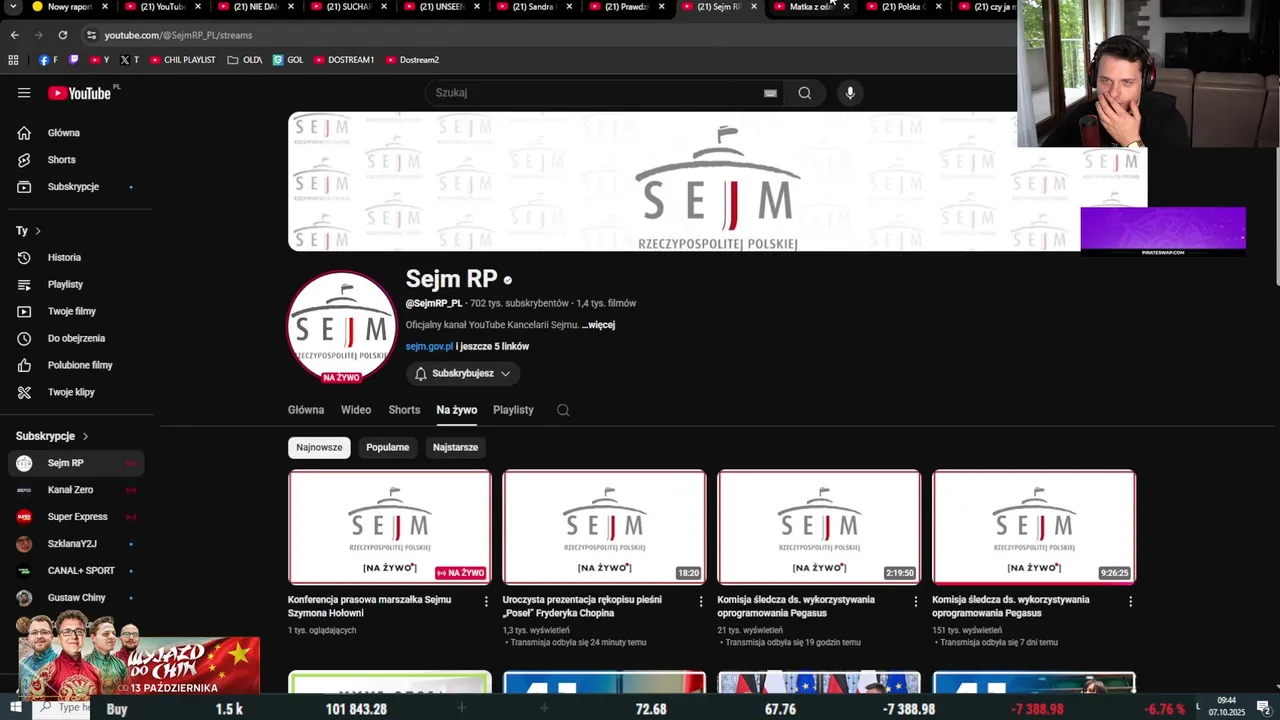Open Playlisty in the sidebar
Image resolution: width=1280 pixels, height=720 pixels.
pos(76,285)
